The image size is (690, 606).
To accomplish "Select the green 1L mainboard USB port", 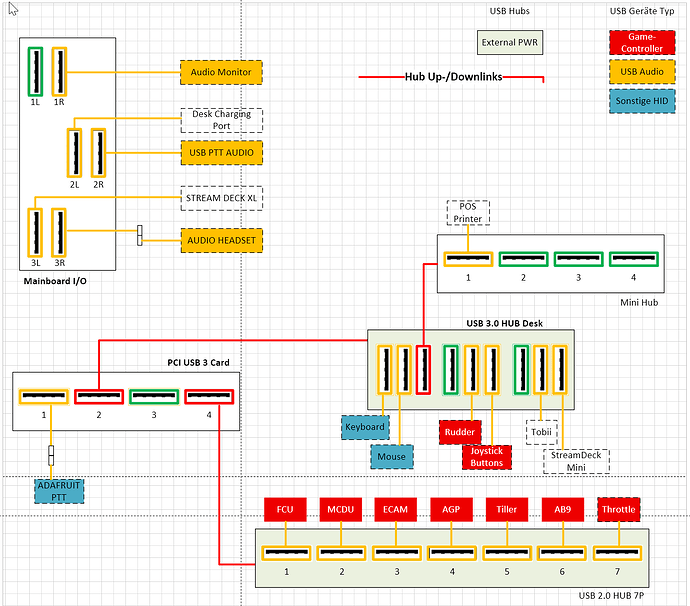I will pyautogui.click(x=35, y=72).
